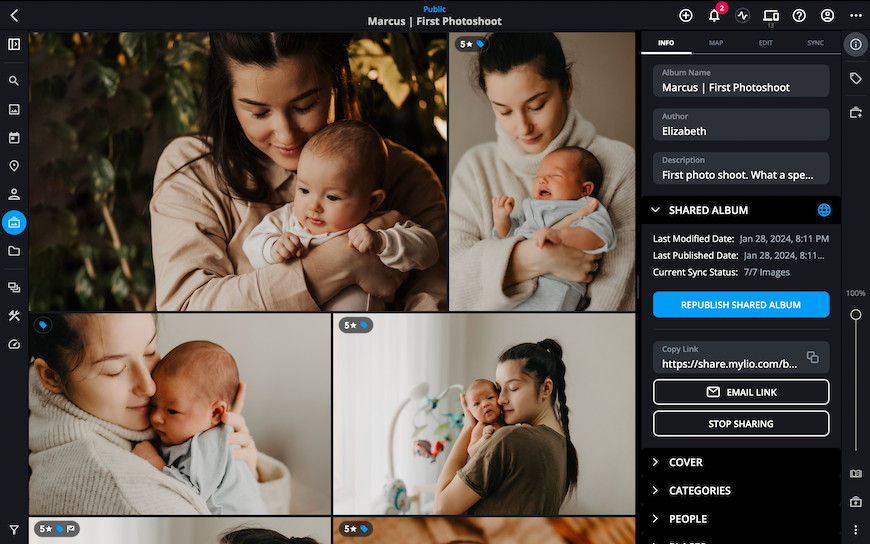Open the Map pin view icon
The height and width of the screenshot is (544, 870).
point(14,166)
